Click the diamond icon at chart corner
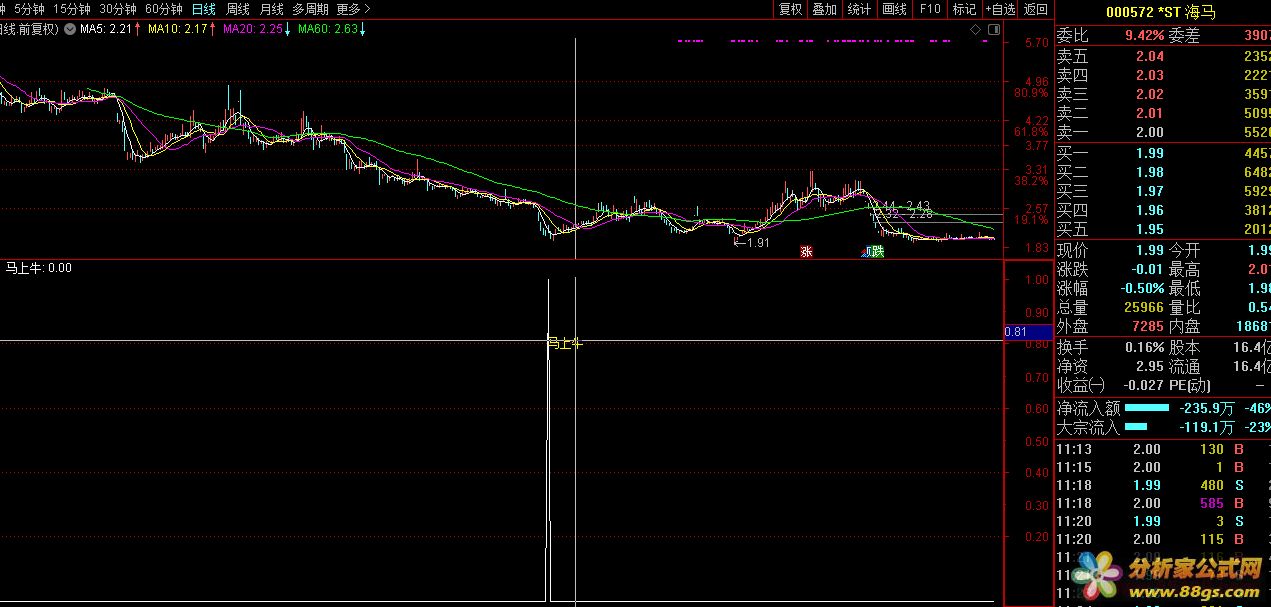Image resolution: width=1271 pixels, height=607 pixels. [x=976, y=31]
